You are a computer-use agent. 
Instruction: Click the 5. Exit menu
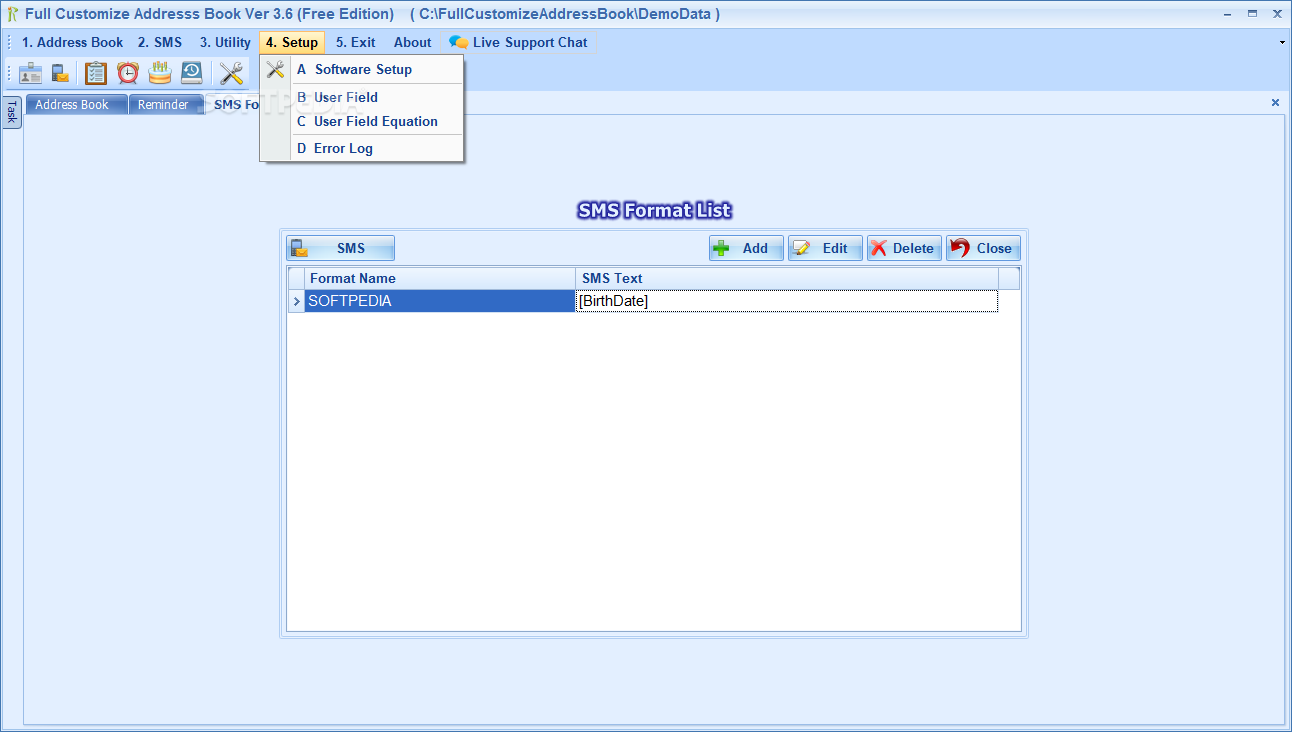pyautogui.click(x=356, y=42)
